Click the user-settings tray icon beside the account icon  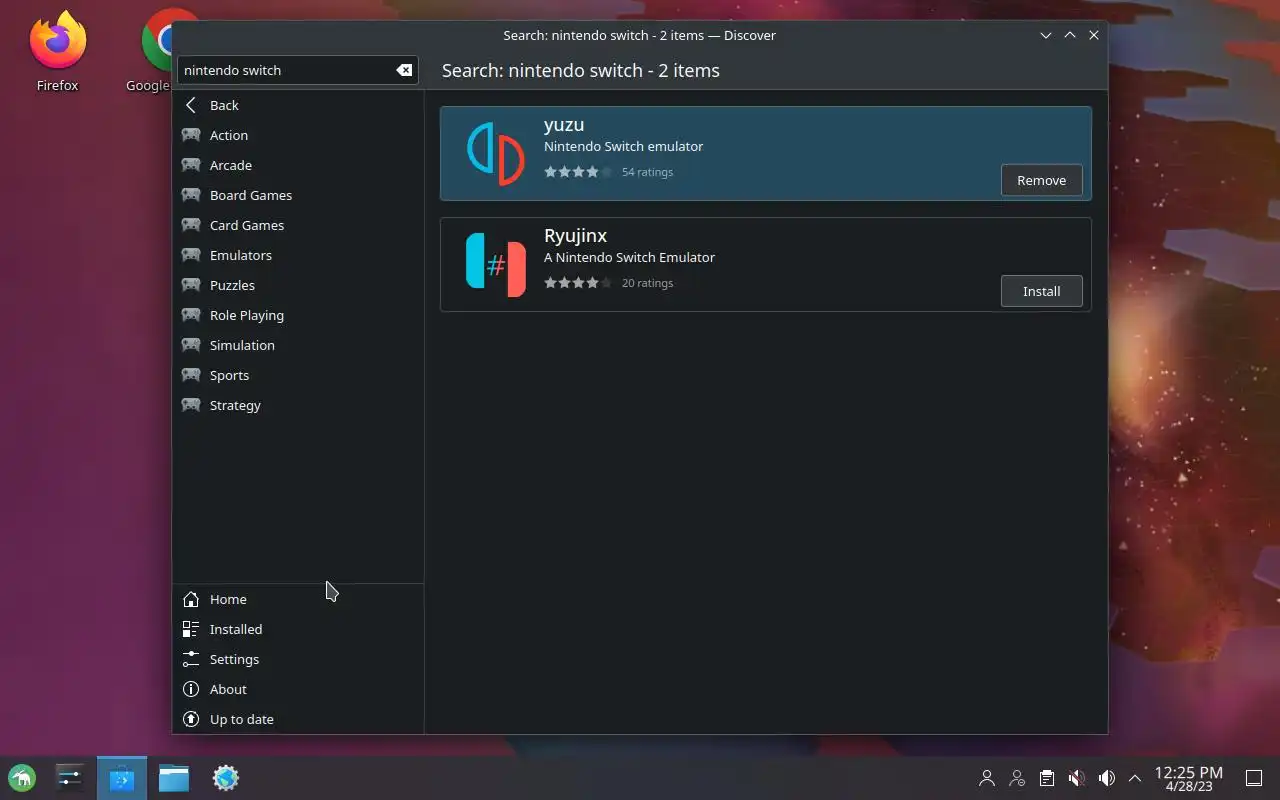tap(1017, 778)
